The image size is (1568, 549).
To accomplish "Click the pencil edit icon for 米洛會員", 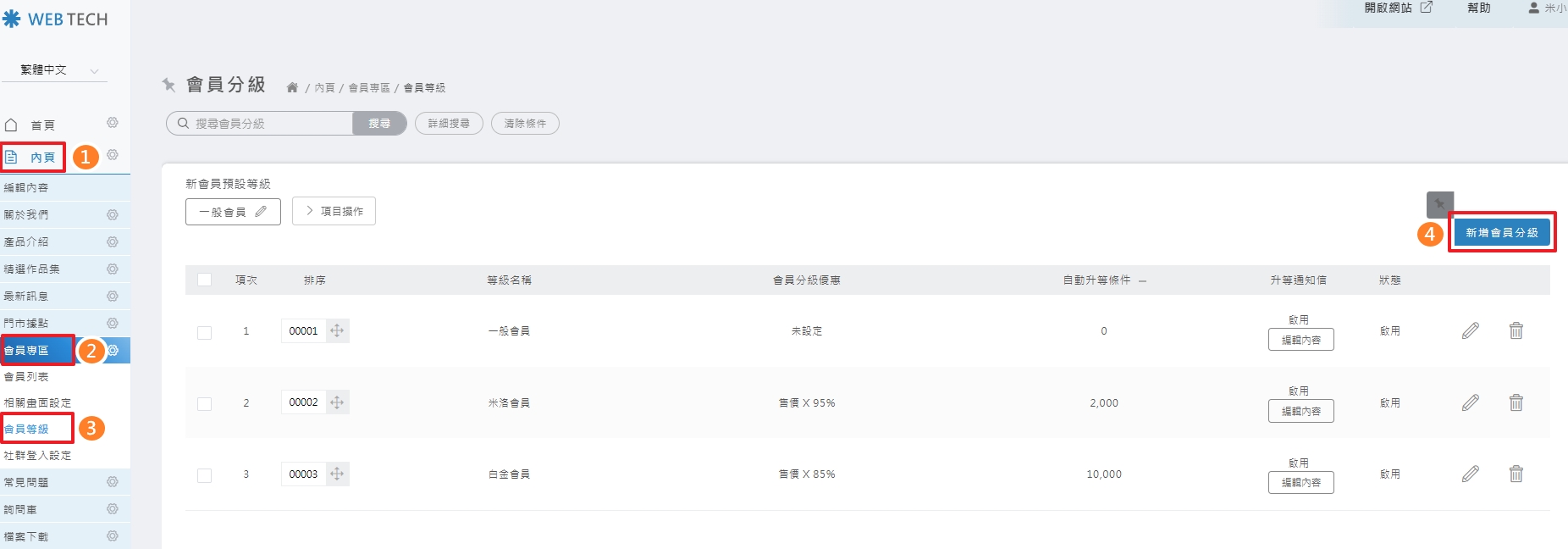I will point(1471,402).
